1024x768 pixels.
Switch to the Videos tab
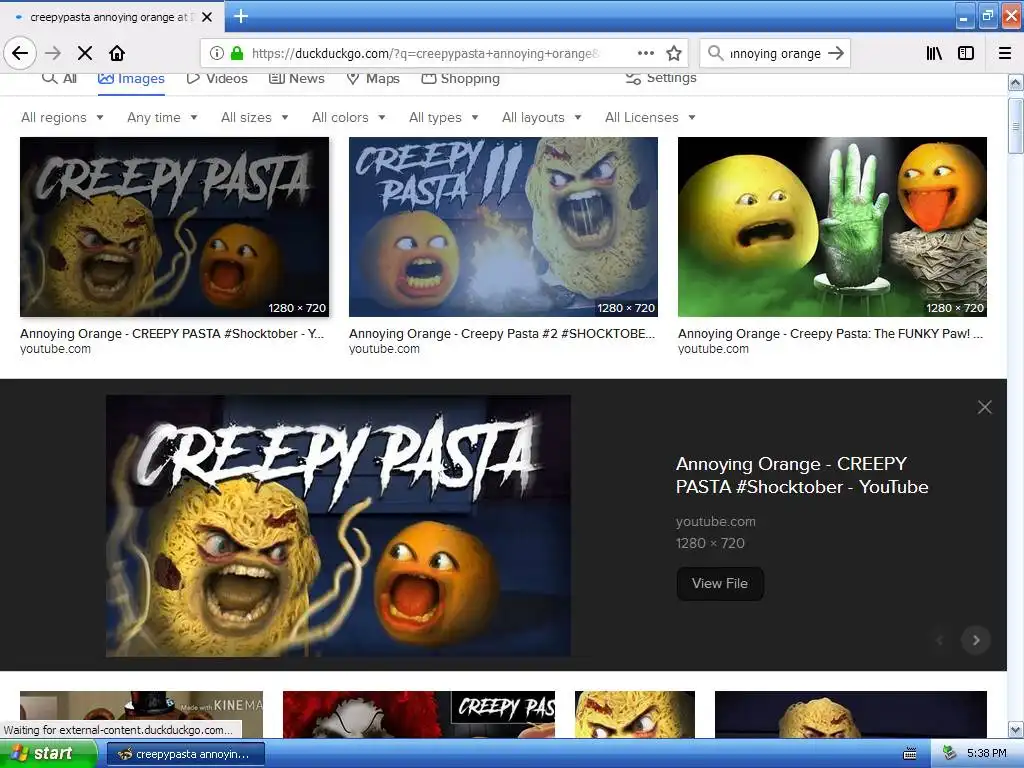click(x=217, y=78)
